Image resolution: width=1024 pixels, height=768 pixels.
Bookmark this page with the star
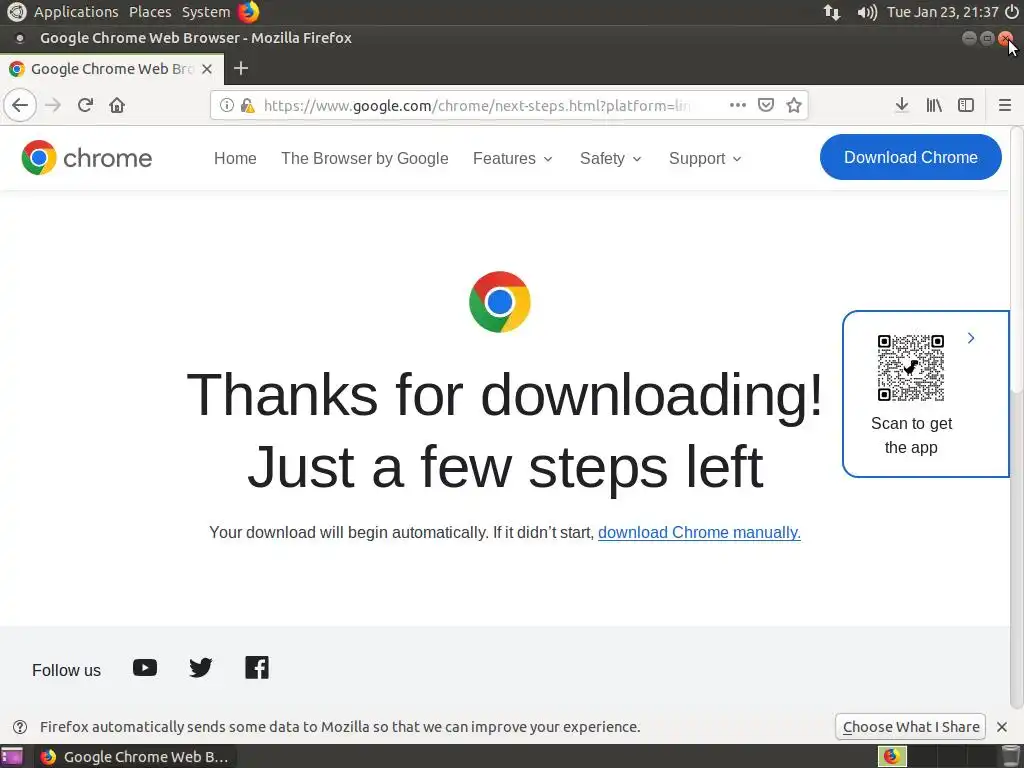pyautogui.click(x=793, y=105)
